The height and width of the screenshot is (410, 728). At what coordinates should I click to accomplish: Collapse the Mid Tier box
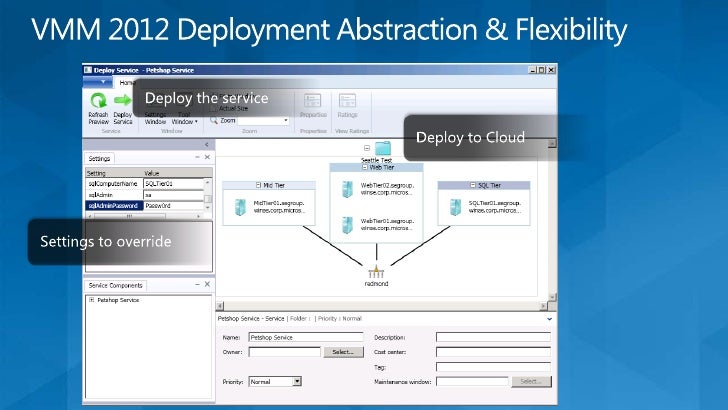pyautogui.click(x=258, y=185)
